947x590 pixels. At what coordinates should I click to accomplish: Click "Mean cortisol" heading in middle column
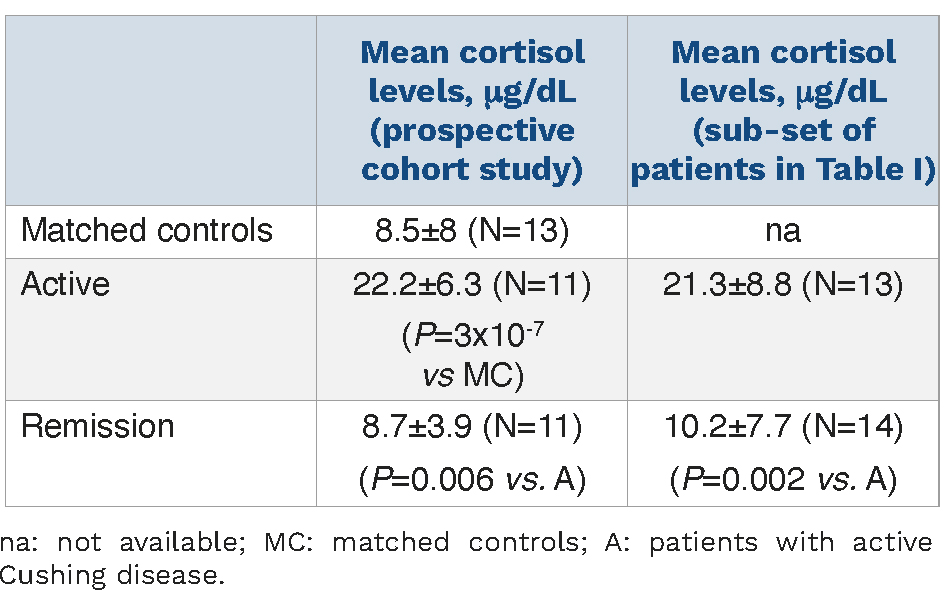tap(471, 52)
